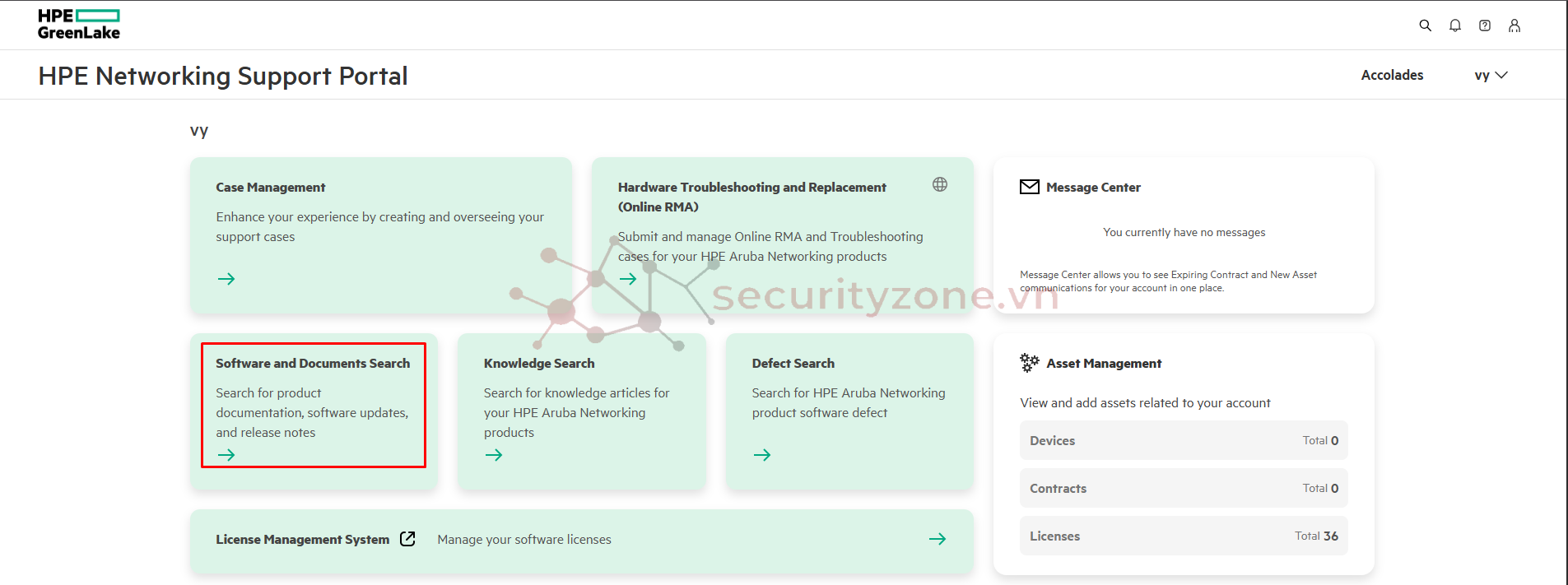Click 'Search for HPE Aruba Networking' defect description
This screenshot has height=585, width=1568.
point(849,403)
